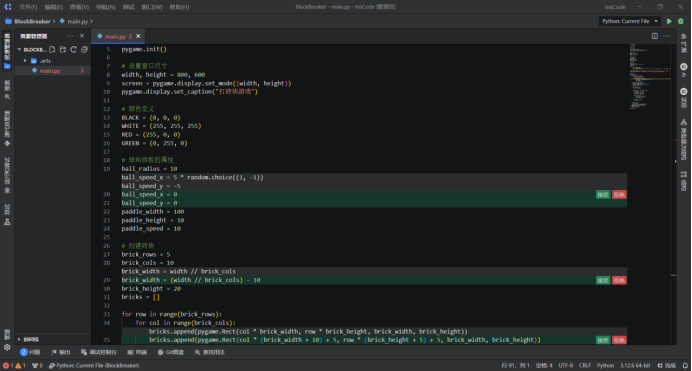Open the 编辑(E) menu
The width and height of the screenshot is (692, 371).
(53, 7)
